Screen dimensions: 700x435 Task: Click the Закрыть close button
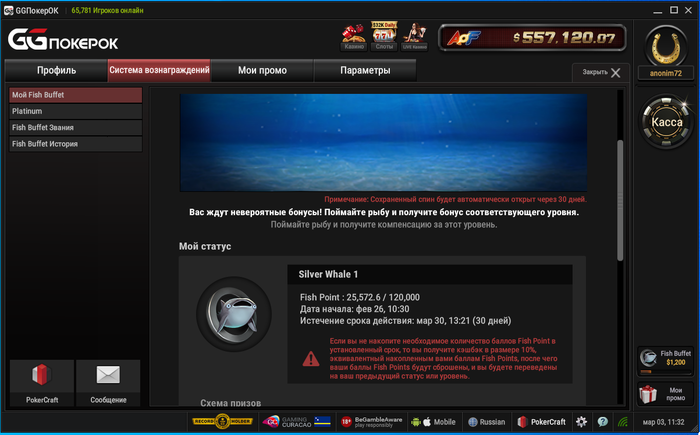pos(601,72)
